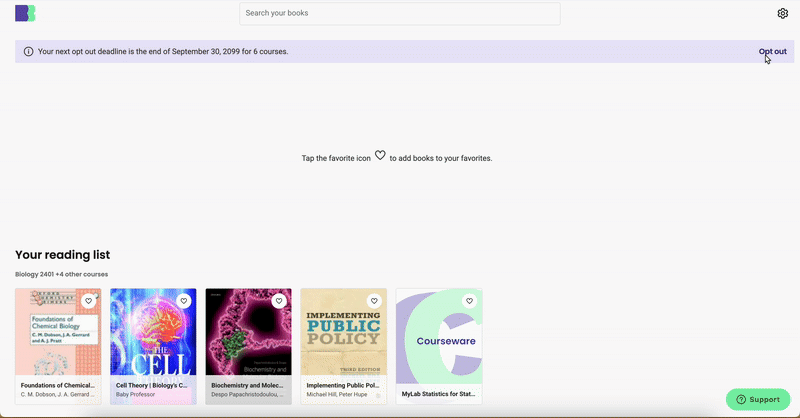The height and width of the screenshot is (418, 800).
Task: Click the bookshelf logo icon
Action: (x=25, y=13)
